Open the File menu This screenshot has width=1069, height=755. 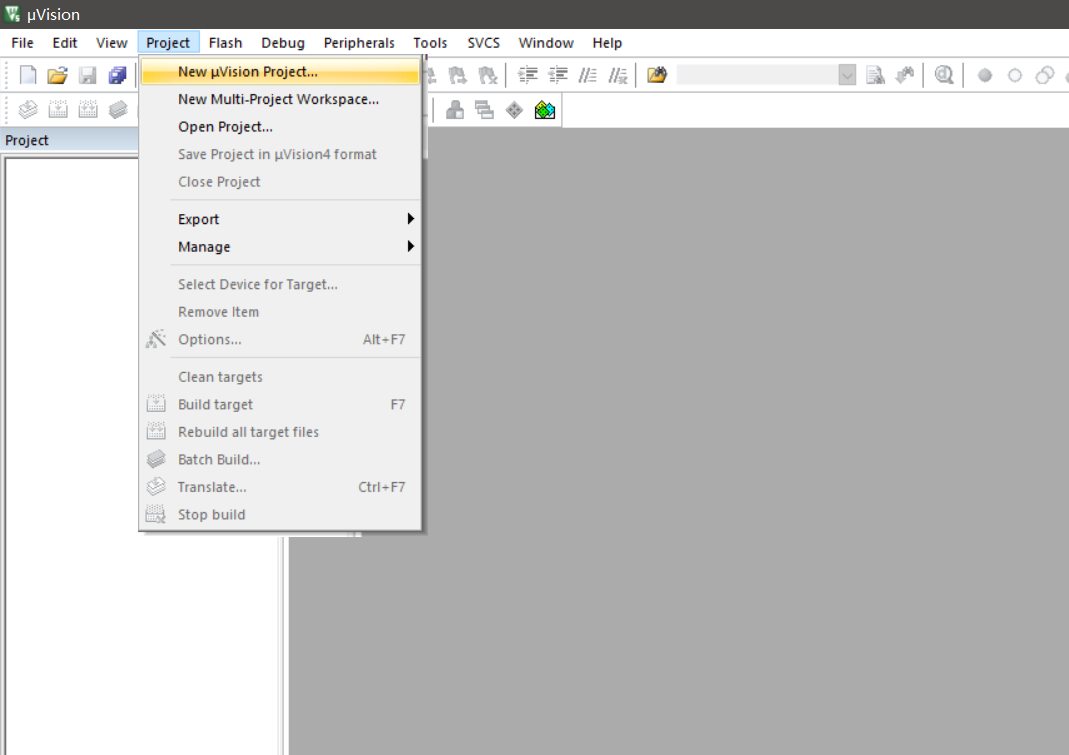(x=22, y=43)
